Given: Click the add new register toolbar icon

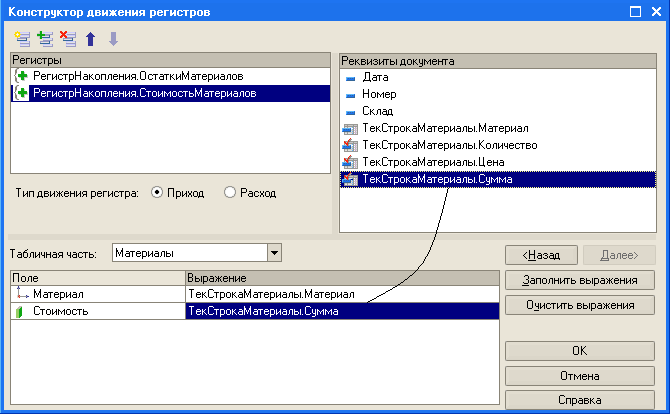Looking at the screenshot, I should coord(22,39).
